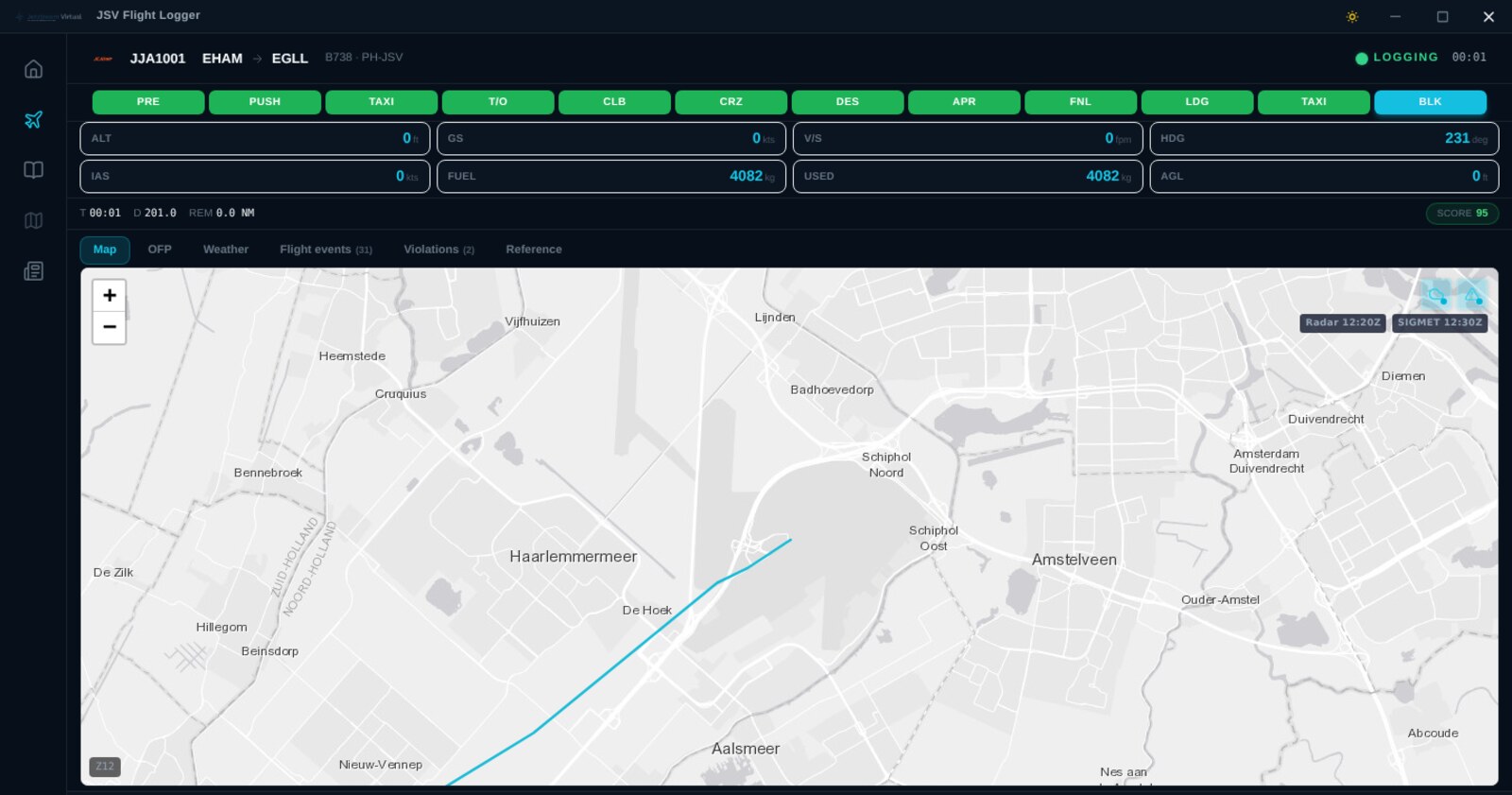This screenshot has height=795, width=1512.
Task: Select the APR flight phase
Action: tap(964, 102)
